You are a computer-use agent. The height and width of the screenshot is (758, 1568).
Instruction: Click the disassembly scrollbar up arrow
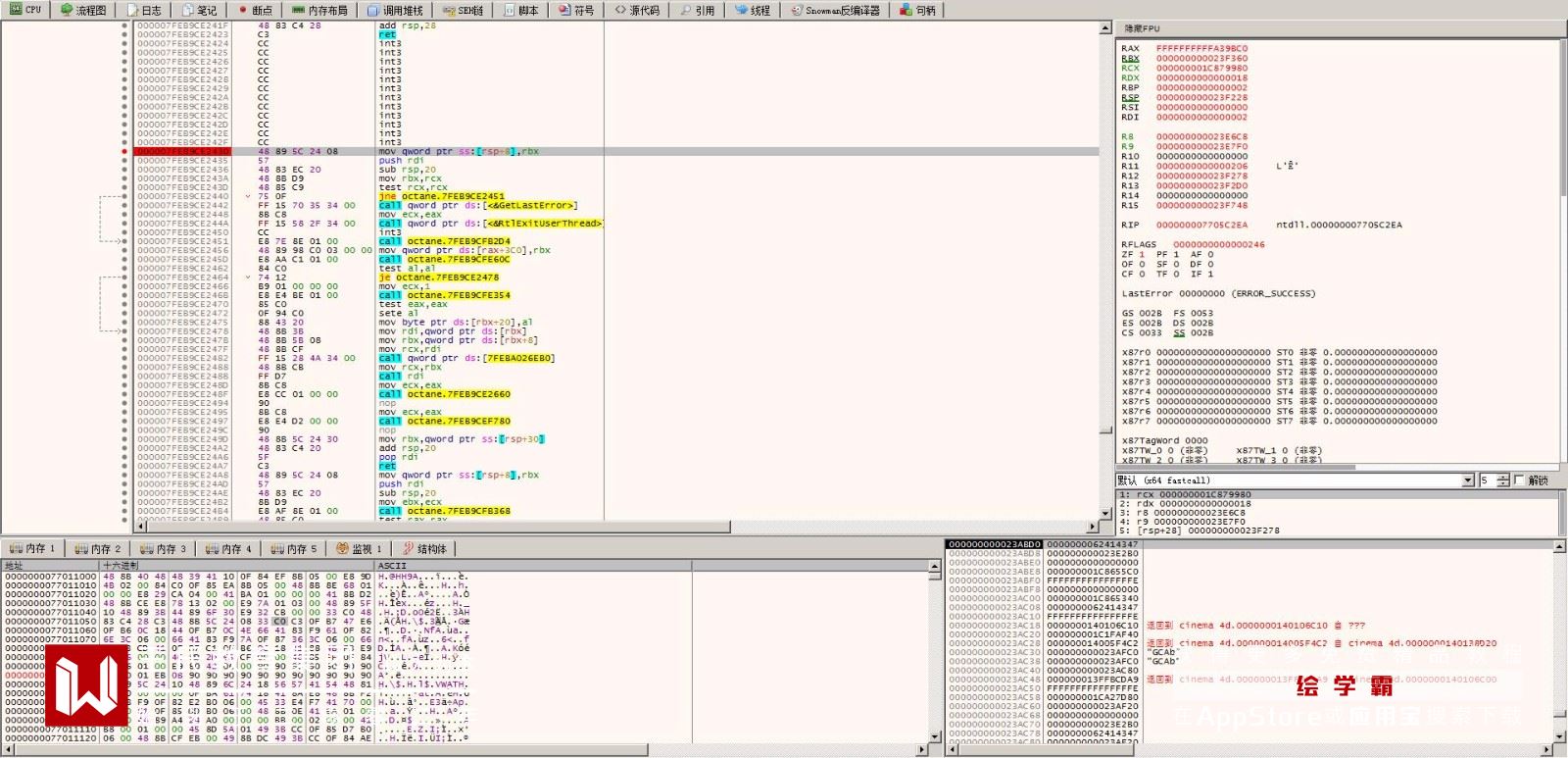tap(1105, 28)
